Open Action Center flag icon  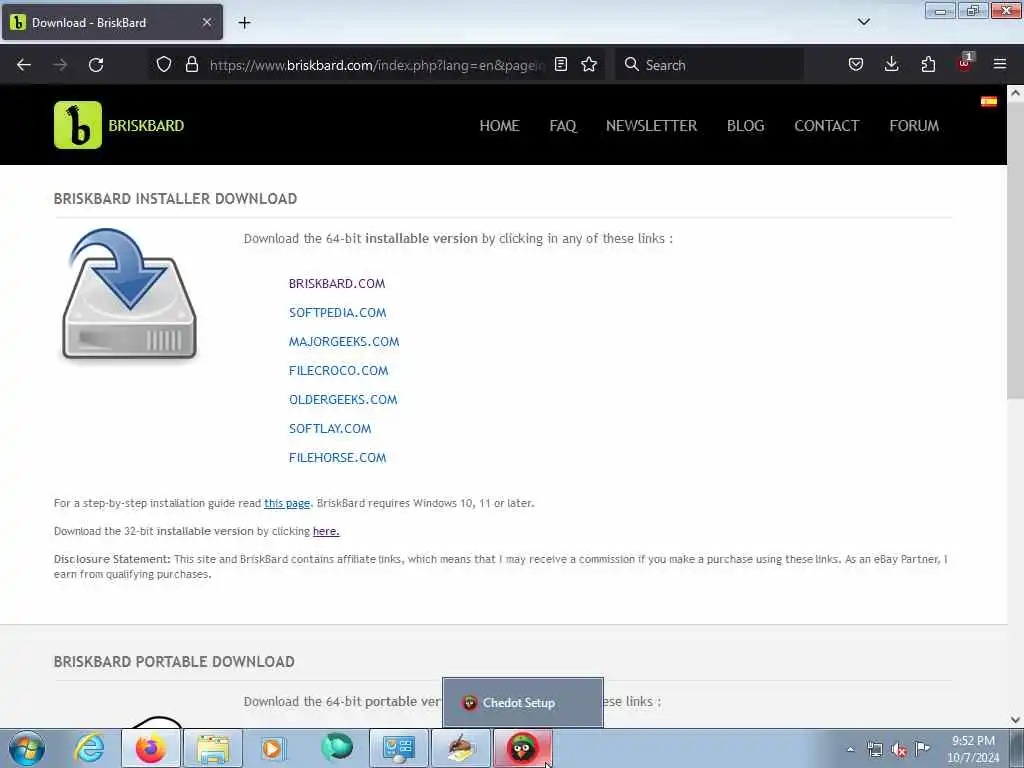click(x=922, y=748)
